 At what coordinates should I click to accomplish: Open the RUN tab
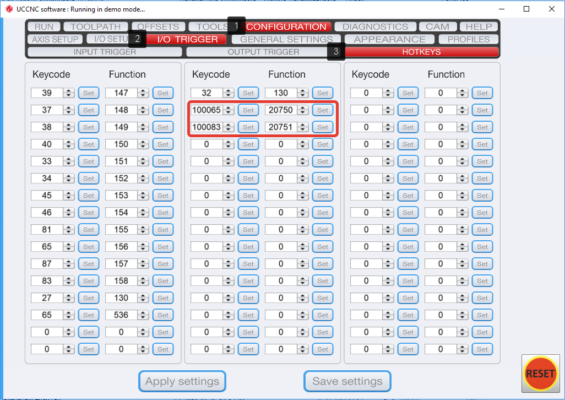(x=44, y=27)
